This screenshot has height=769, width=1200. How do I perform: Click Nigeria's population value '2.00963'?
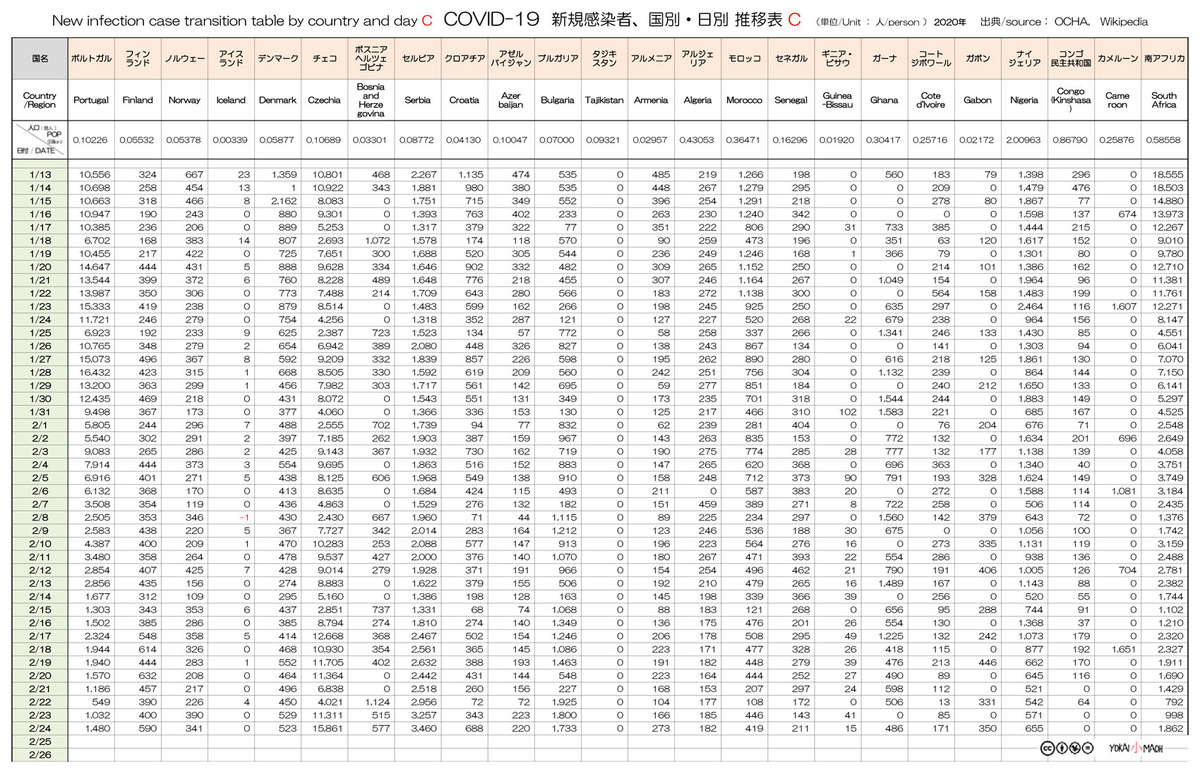[1024, 141]
